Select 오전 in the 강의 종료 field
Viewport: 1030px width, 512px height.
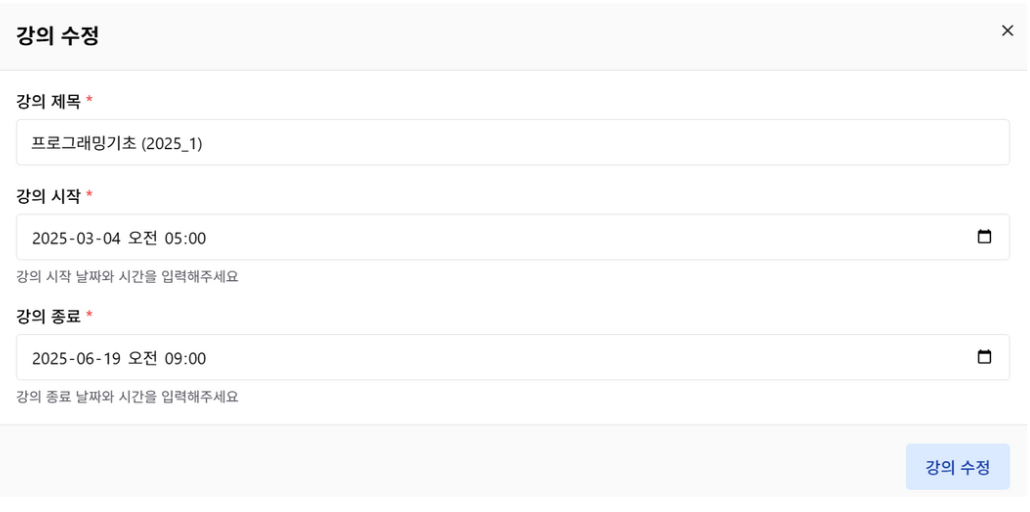click(143, 358)
